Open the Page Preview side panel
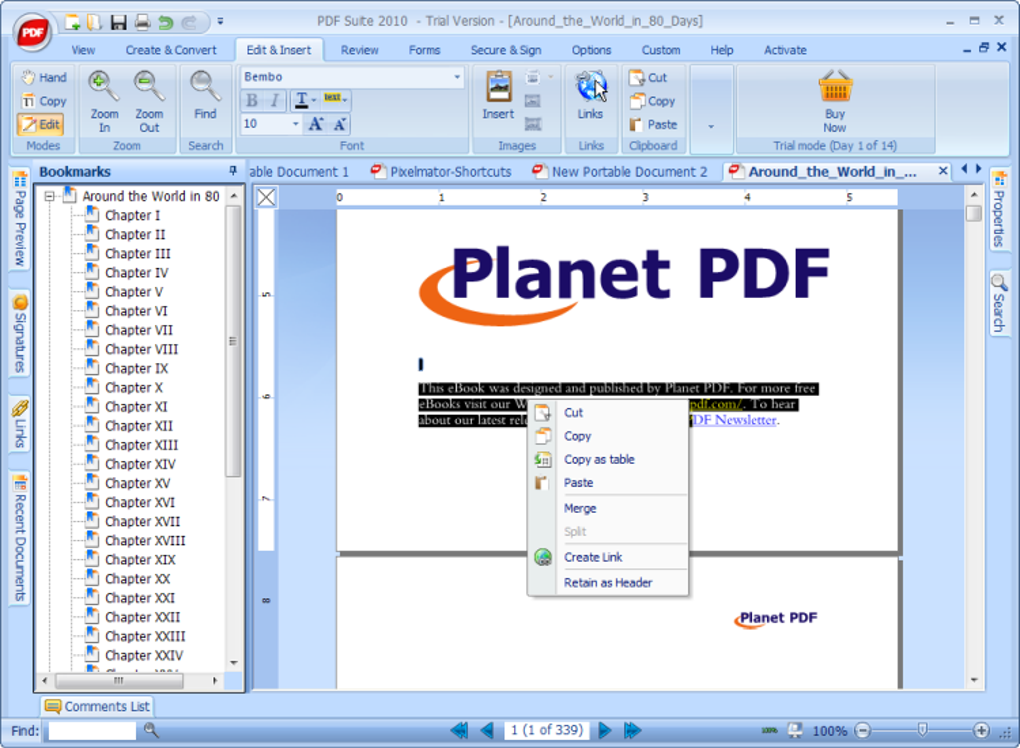 click(x=20, y=219)
